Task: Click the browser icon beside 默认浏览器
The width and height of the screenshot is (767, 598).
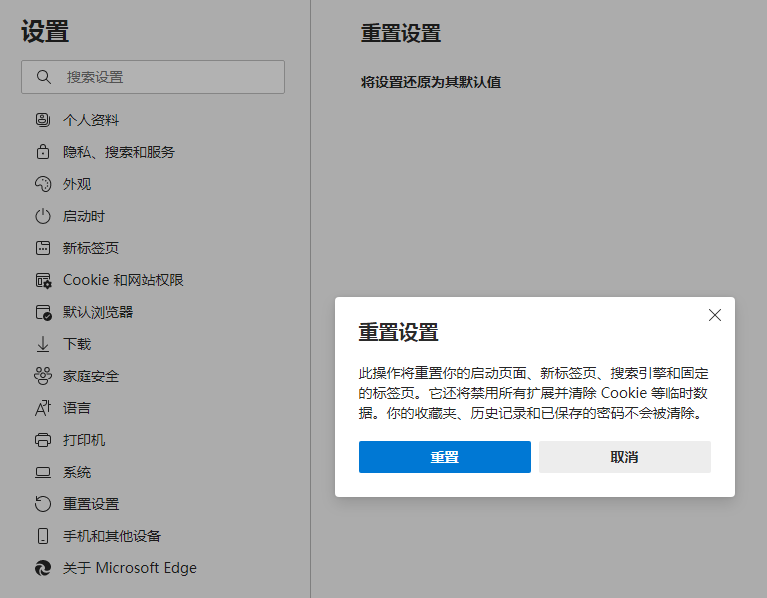Action: tap(43, 312)
